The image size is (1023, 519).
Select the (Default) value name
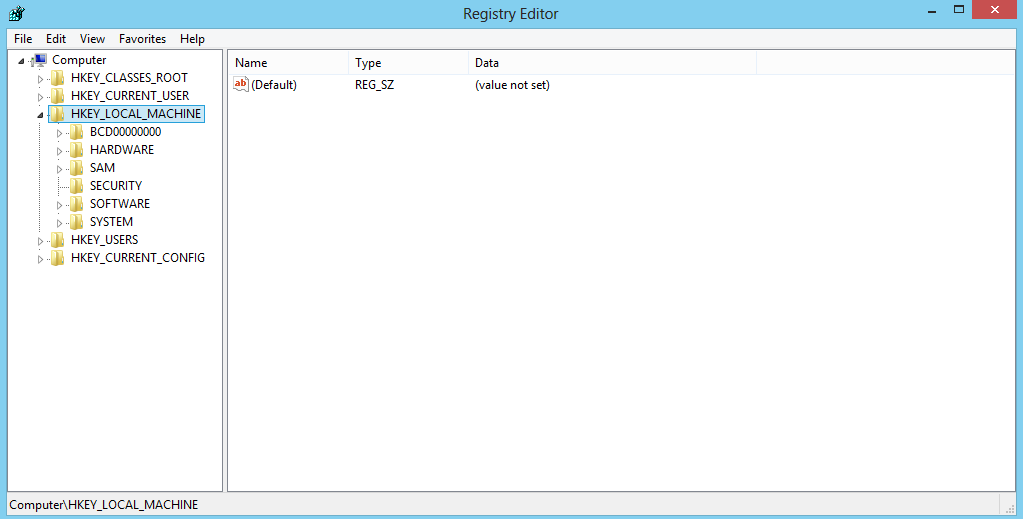coord(274,85)
